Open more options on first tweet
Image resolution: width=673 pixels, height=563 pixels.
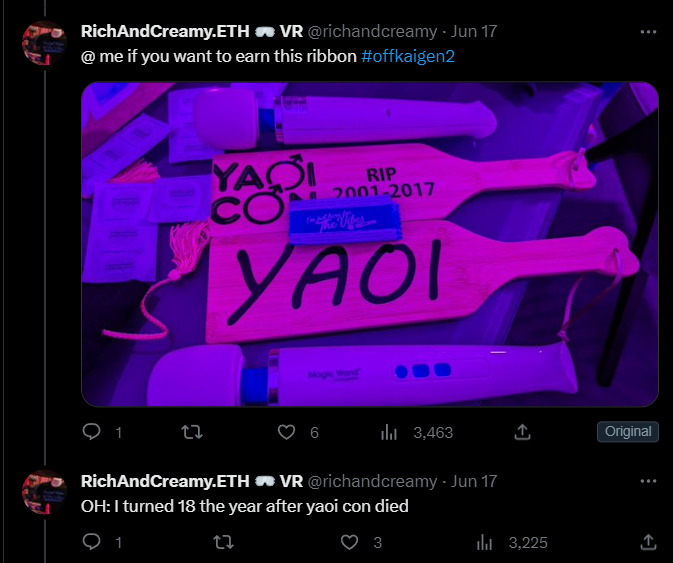click(x=648, y=32)
